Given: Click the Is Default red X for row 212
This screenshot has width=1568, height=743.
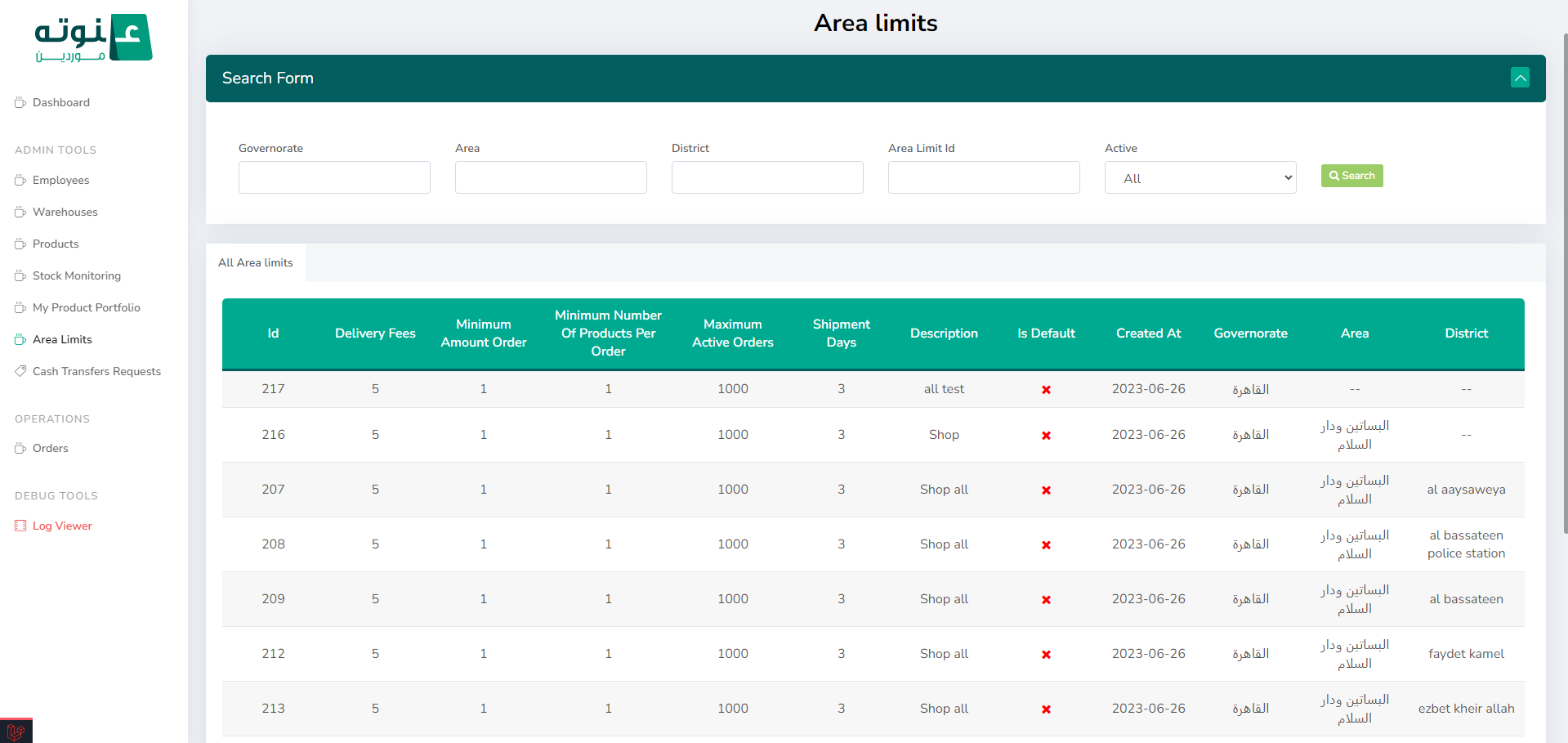Looking at the screenshot, I should tap(1046, 655).
